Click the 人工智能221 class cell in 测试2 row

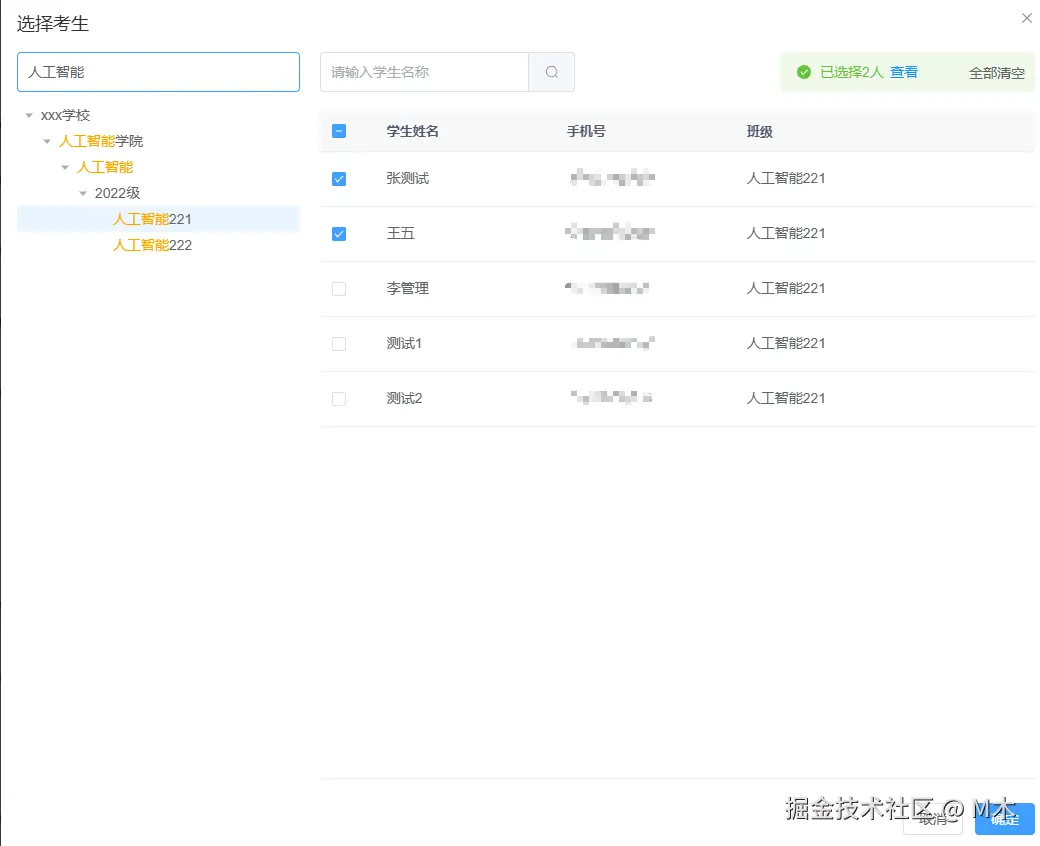pos(785,398)
